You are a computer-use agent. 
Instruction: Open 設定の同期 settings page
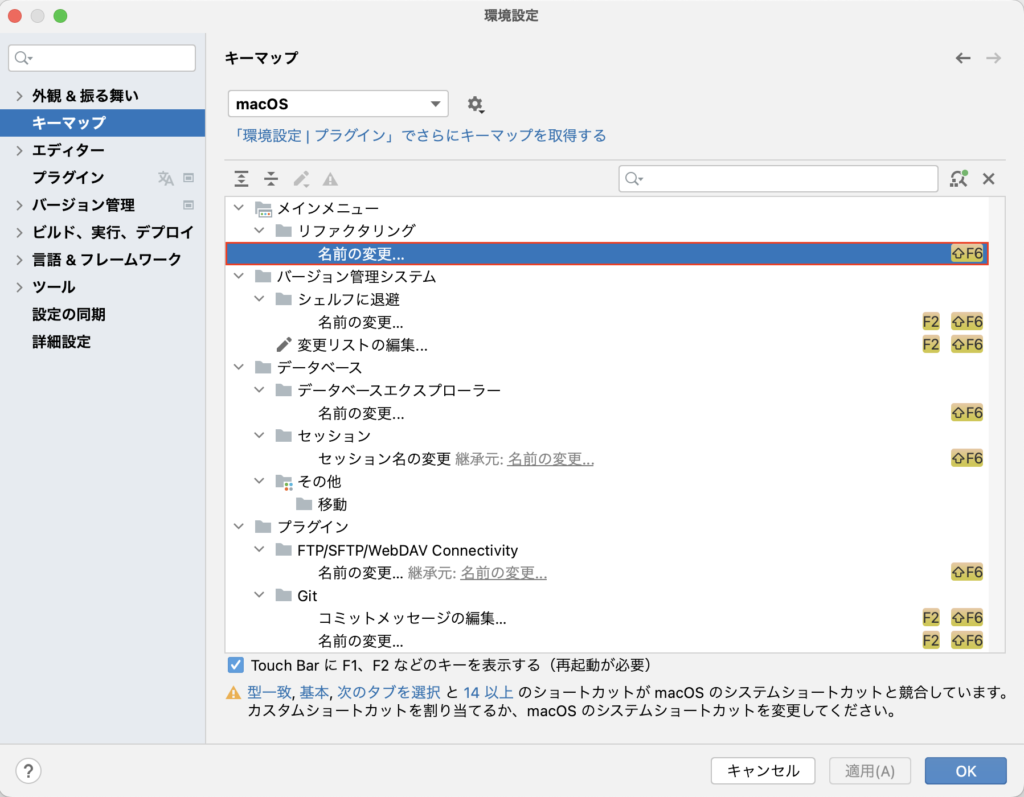69,315
